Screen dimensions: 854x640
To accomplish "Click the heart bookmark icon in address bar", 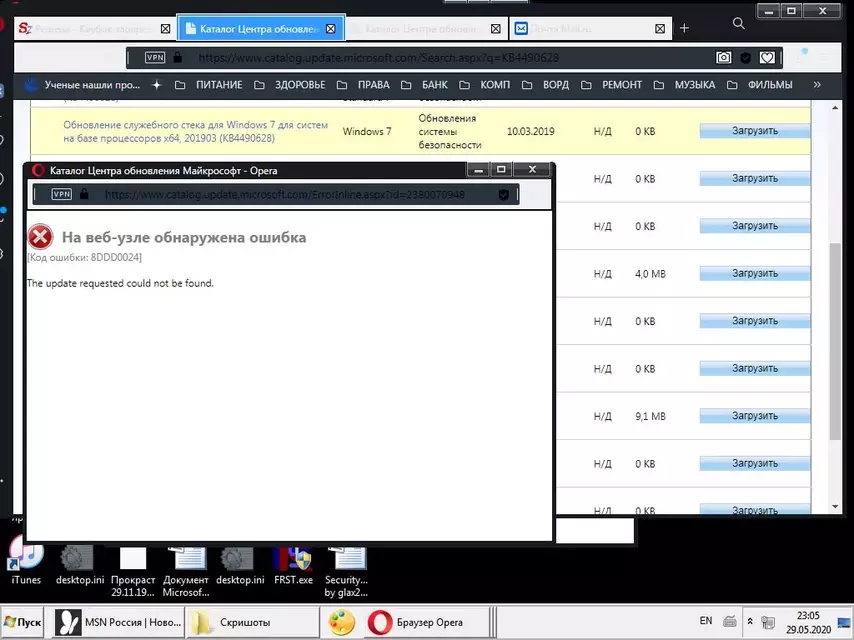I will click(767, 57).
